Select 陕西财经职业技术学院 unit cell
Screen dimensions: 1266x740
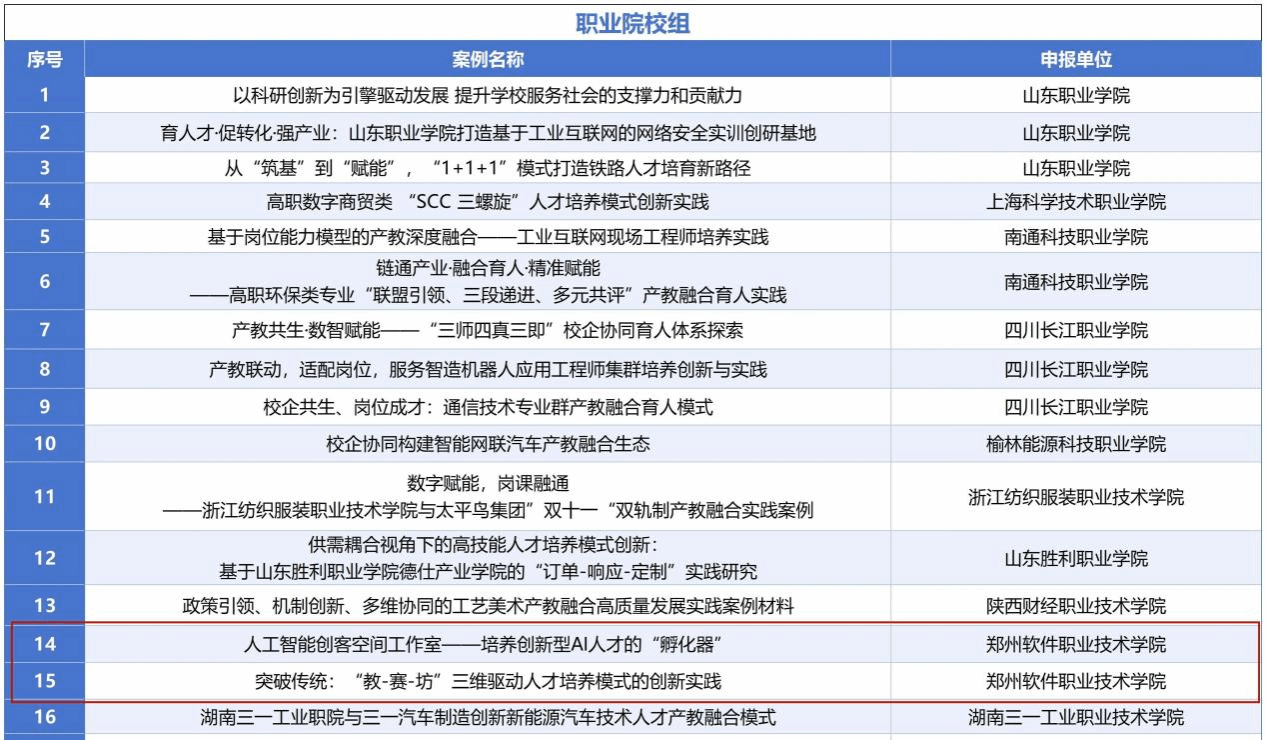coord(1075,606)
